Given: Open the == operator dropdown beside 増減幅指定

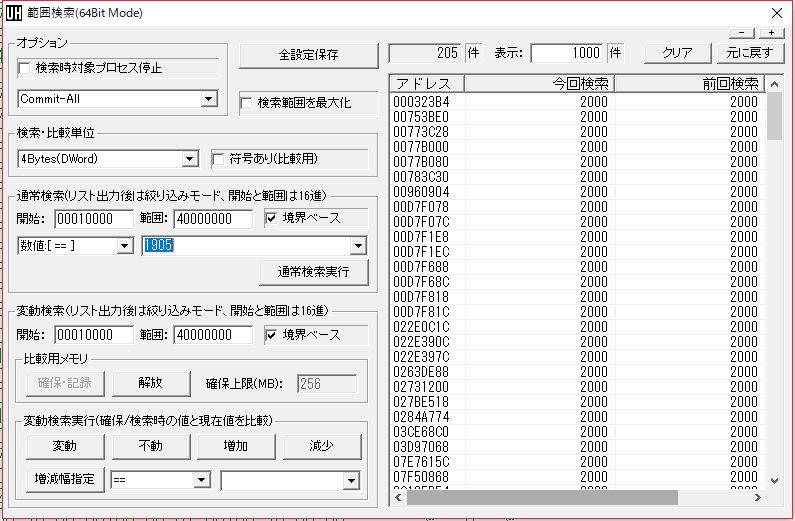Looking at the screenshot, I should pos(202,480).
